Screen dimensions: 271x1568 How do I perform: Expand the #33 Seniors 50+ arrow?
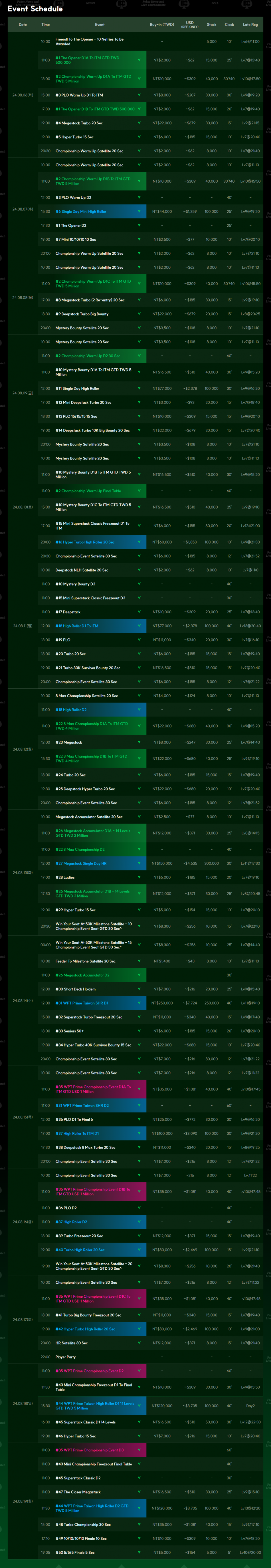[x=139, y=1031]
